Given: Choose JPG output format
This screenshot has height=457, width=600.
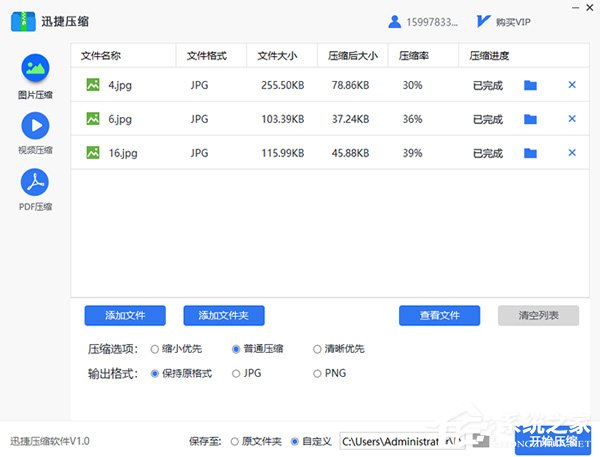Looking at the screenshot, I should (236, 374).
